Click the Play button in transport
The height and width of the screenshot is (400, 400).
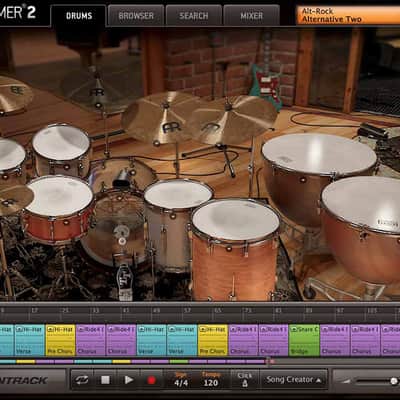pos(129,380)
